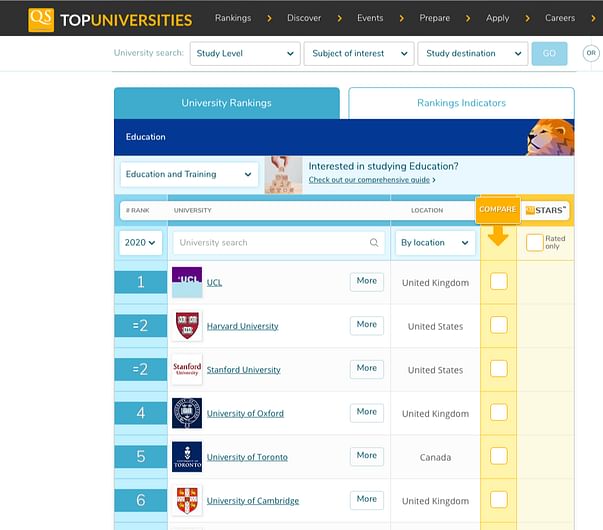
Task: Tick the compare checkbox for UCL
Action: click(x=498, y=282)
